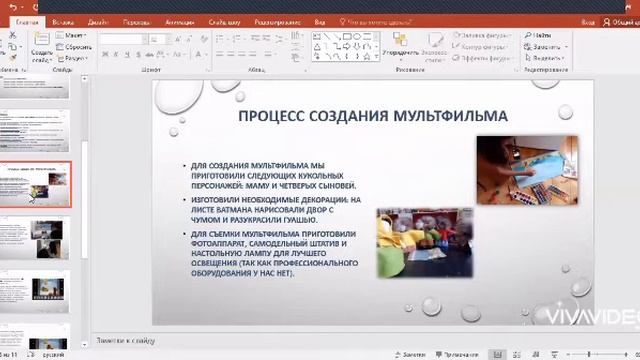Image resolution: width=640 pixels, height=360 pixels.
Task: Toggle text shadow (S)
Action: (138, 54)
